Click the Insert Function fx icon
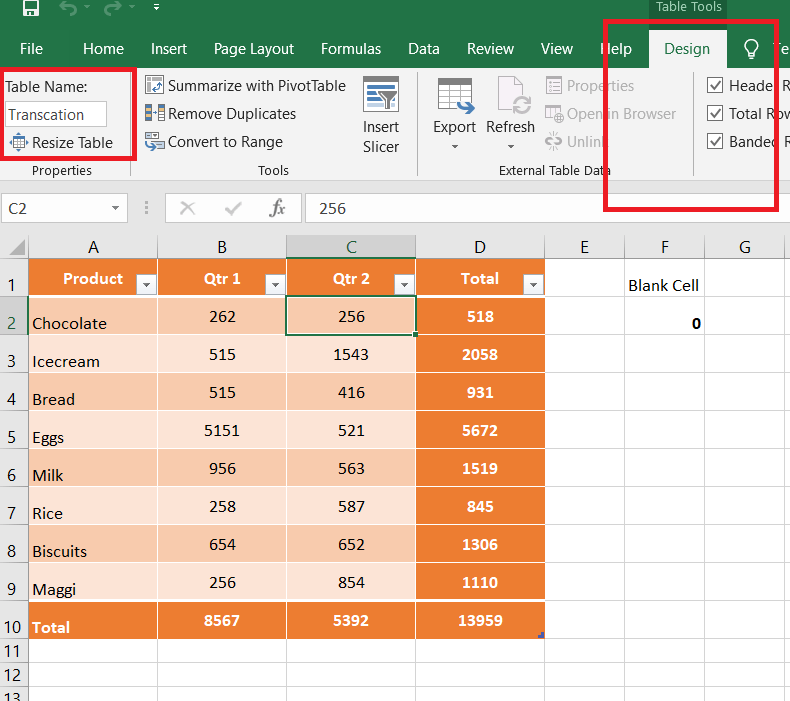Viewport: 790px width, 701px height. pyautogui.click(x=277, y=208)
